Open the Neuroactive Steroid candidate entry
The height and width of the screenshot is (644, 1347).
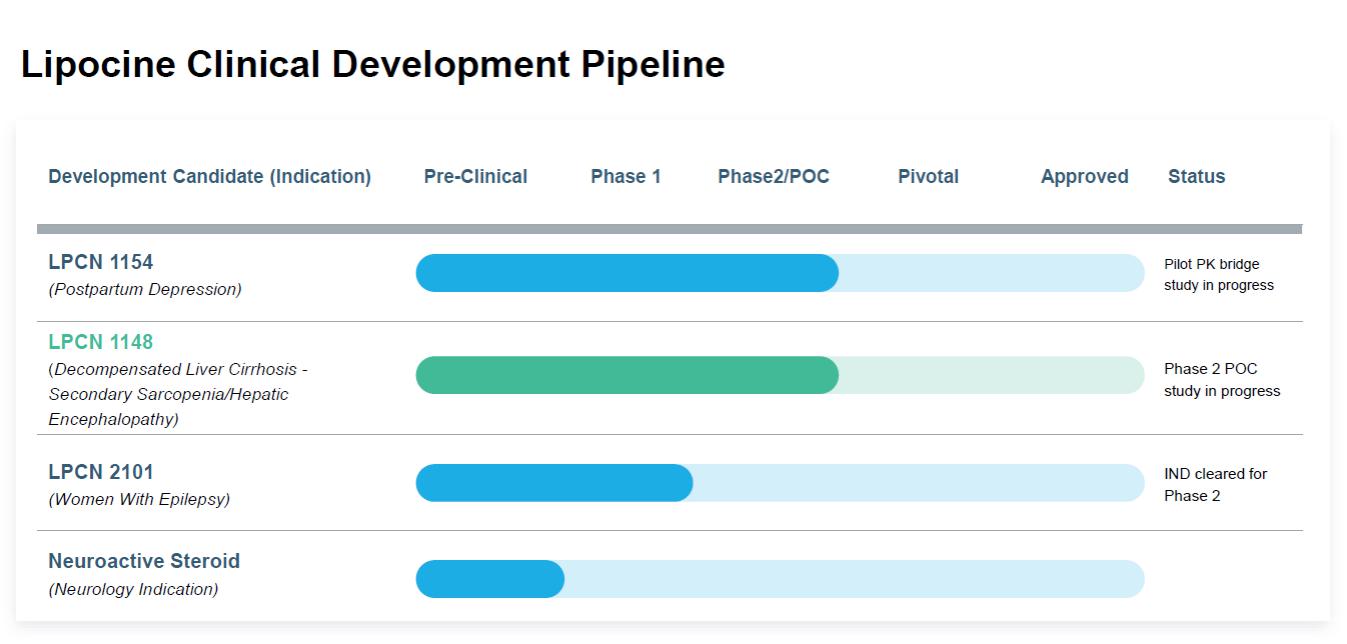144,561
